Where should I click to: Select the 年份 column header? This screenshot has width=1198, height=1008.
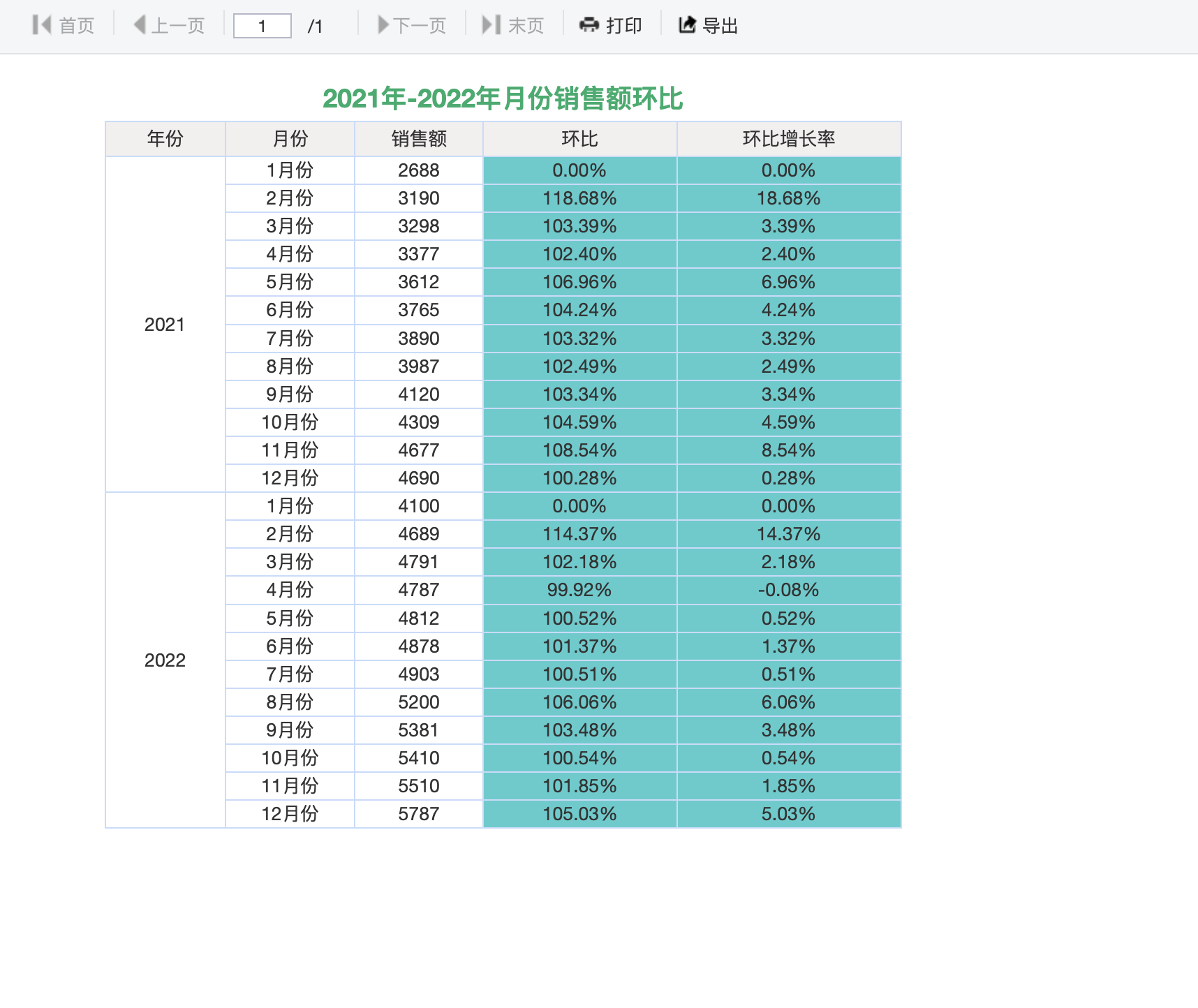click(165, 139)
